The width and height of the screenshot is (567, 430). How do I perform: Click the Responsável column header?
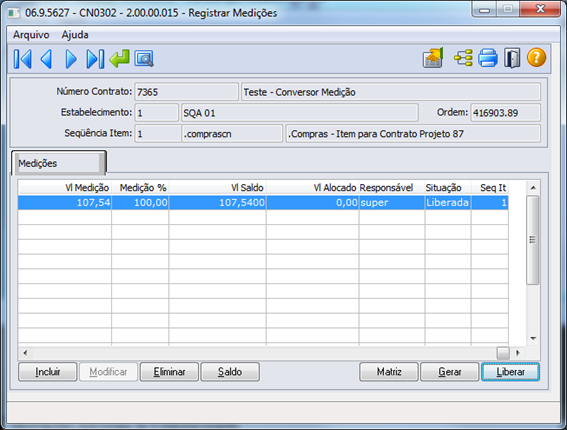tap(392, 188)
